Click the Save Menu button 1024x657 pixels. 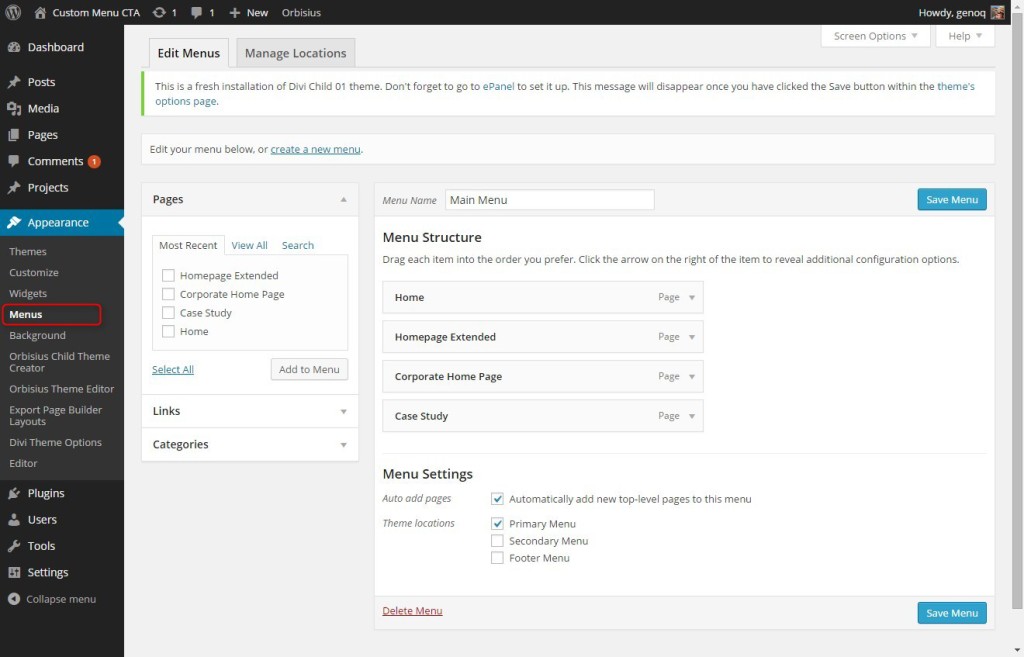click(x=951, y=199)
